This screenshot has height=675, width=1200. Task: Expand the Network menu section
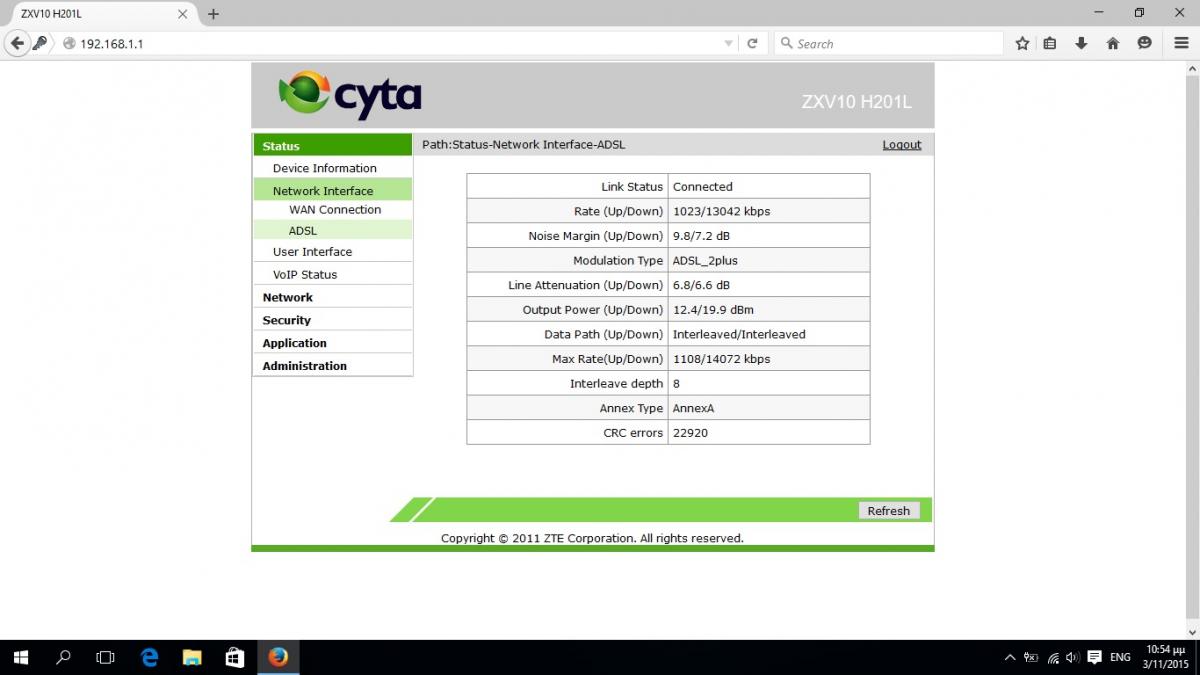(287, 297)
